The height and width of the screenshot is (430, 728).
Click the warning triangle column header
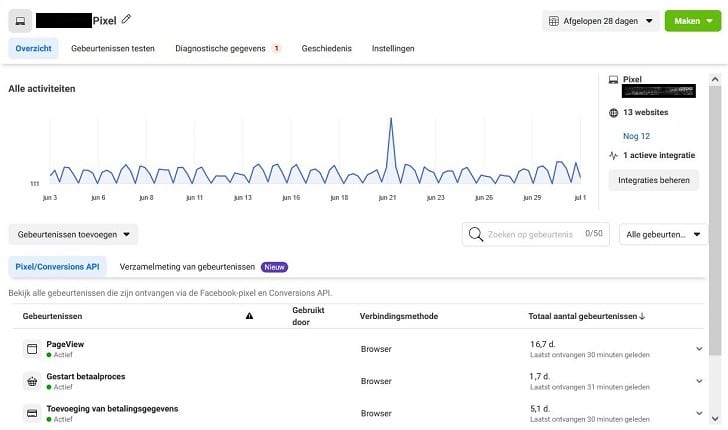click(x=249, y=316)
